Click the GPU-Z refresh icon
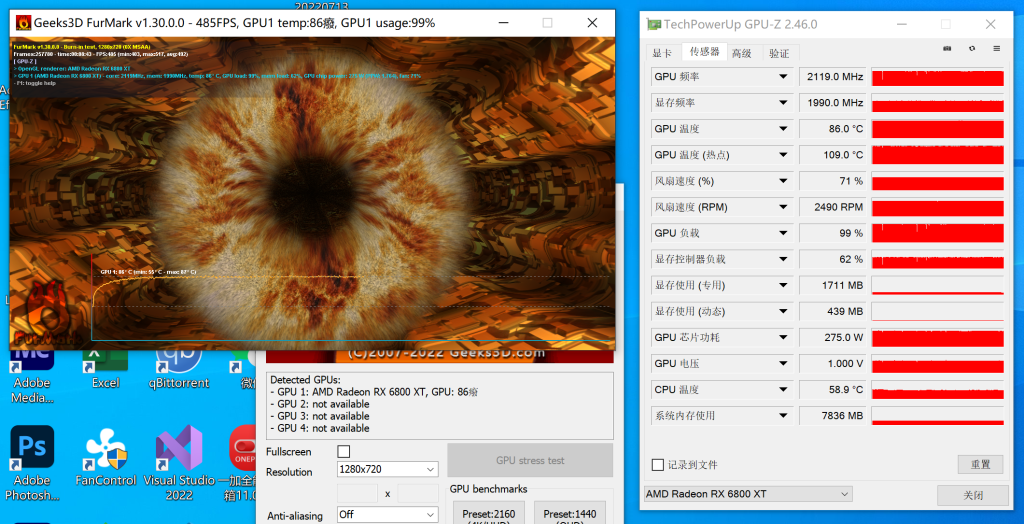This screenshot has width=1024, height=524. 971,48
